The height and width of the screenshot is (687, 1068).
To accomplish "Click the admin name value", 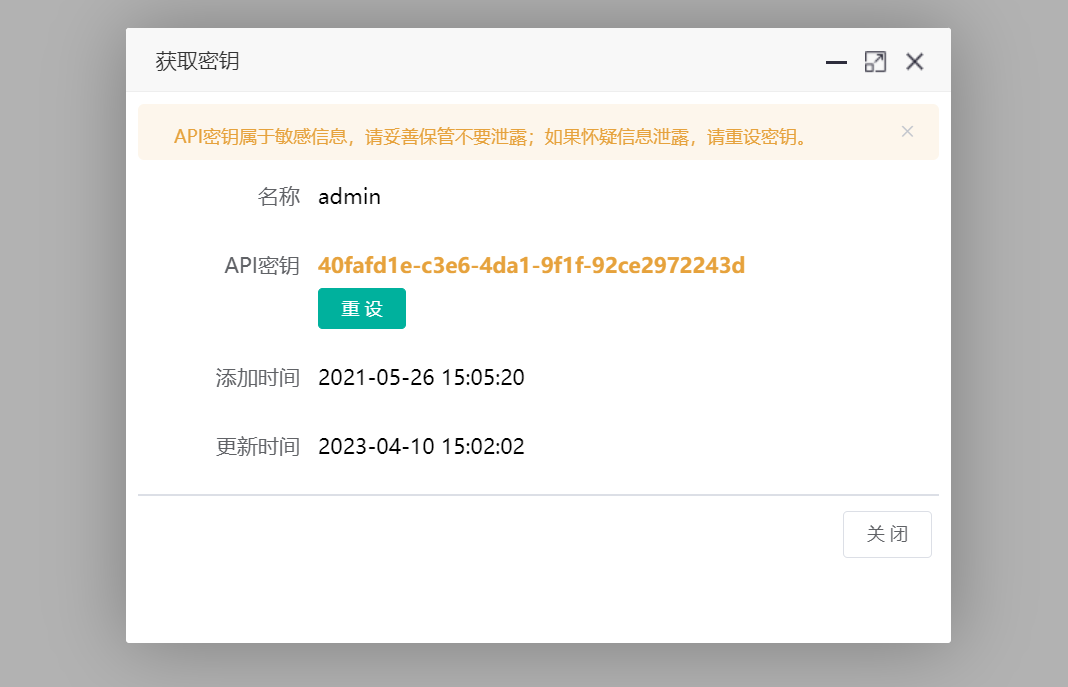I will [x=348, y=196].
